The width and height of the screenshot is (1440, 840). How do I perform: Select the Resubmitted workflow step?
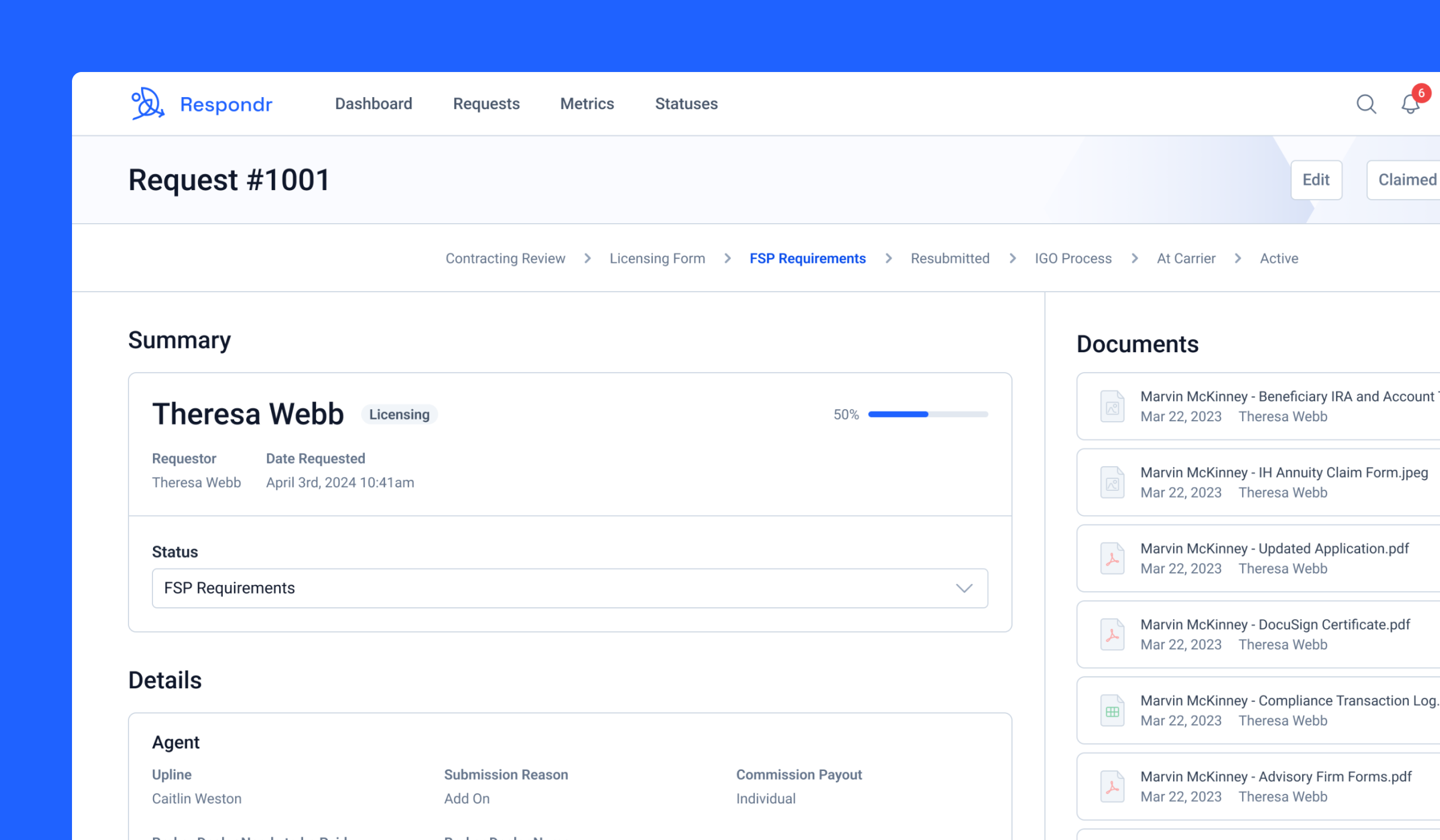click(950, 259)
